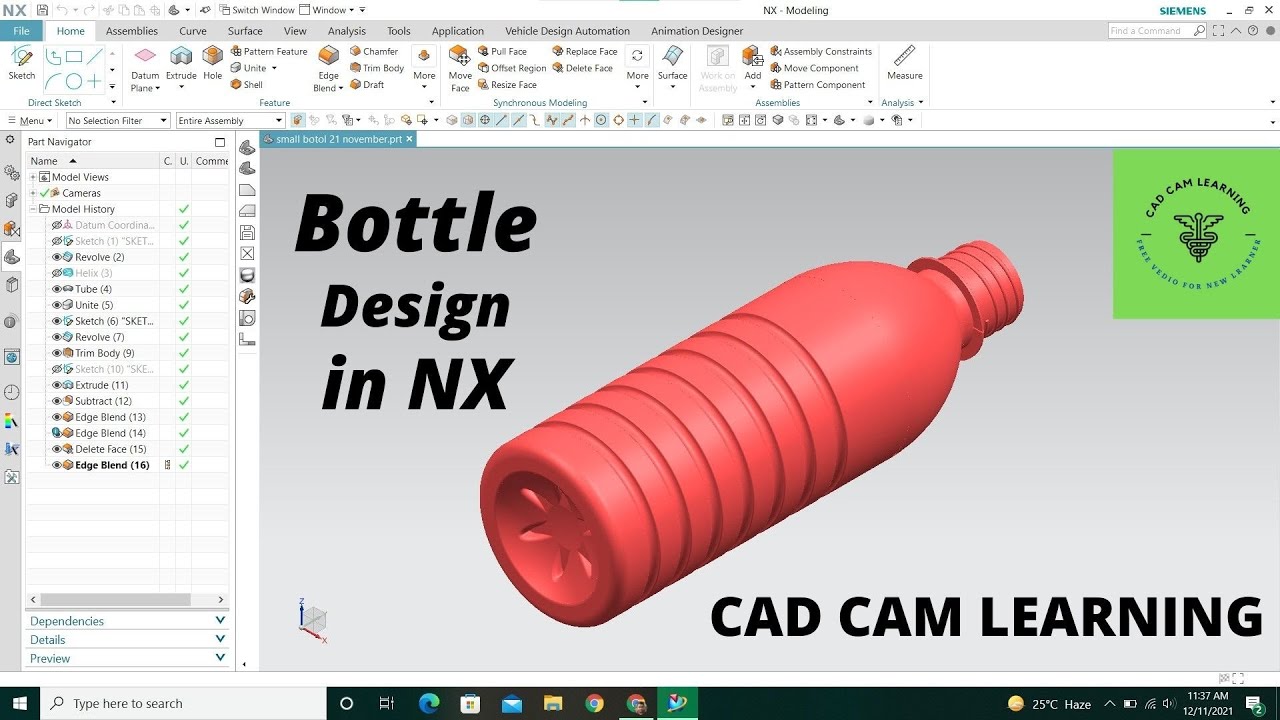Viewport: 1280px width, 720px height.
Task: Hide the Revolve (7) feature
Action: [x=57, y=337]
